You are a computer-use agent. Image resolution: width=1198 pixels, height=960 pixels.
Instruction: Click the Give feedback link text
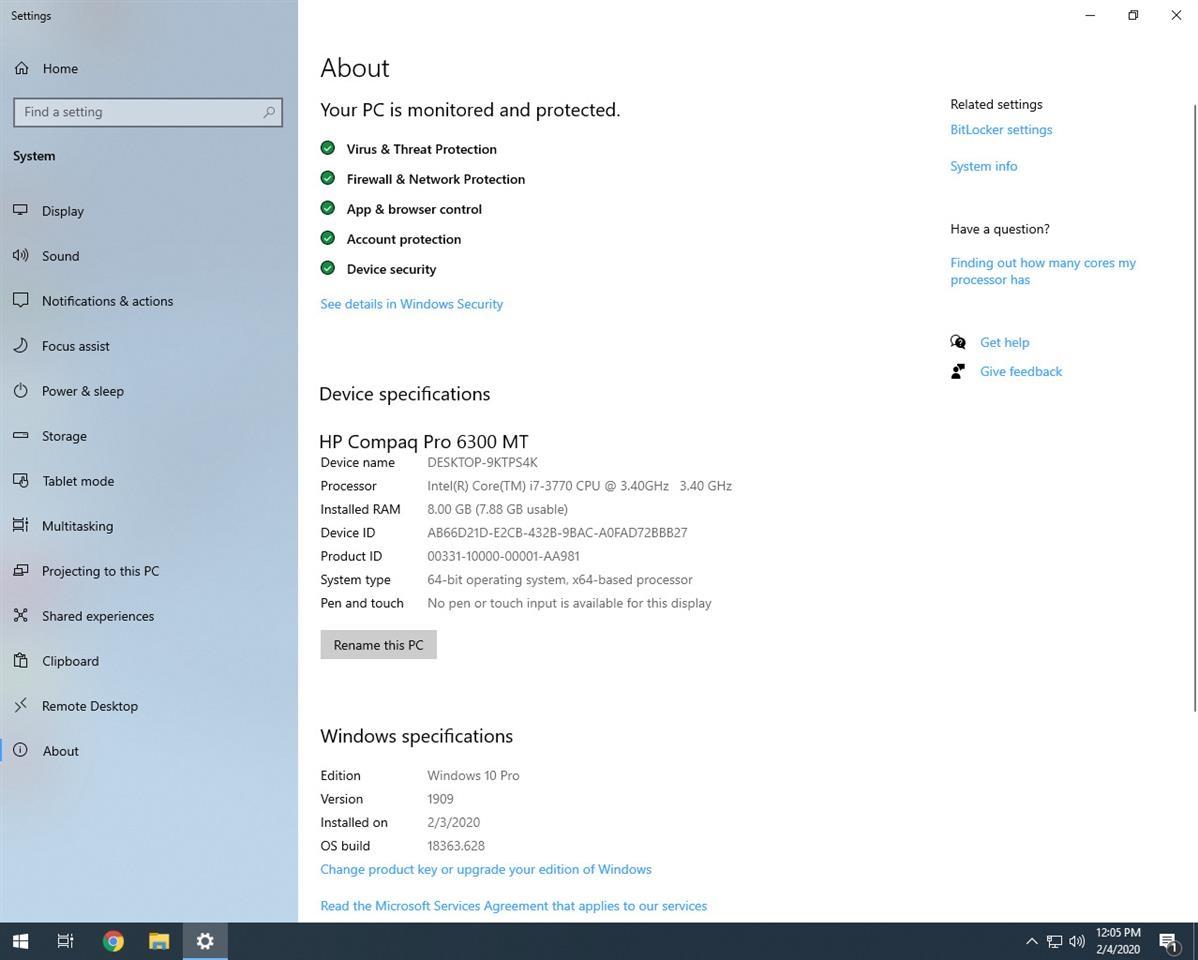coord(1021,371)
